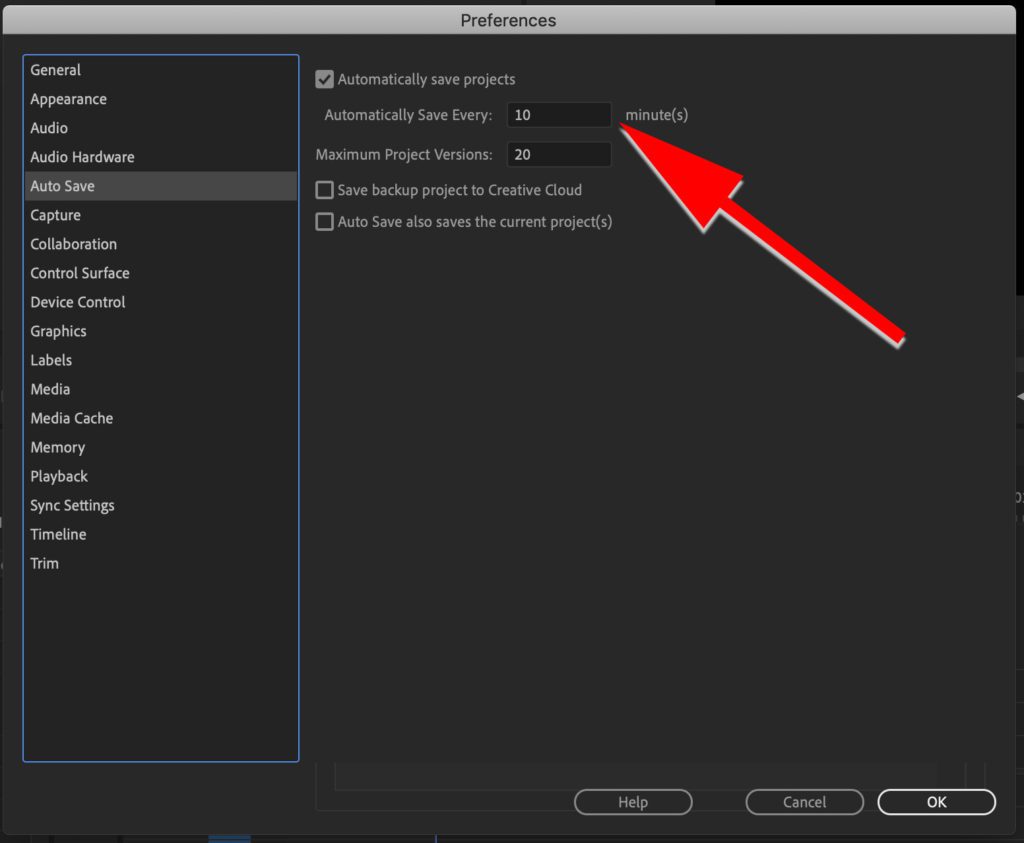Click the Automatically Save Every minutes field
1024x843 pixels.
click(559, 115)
